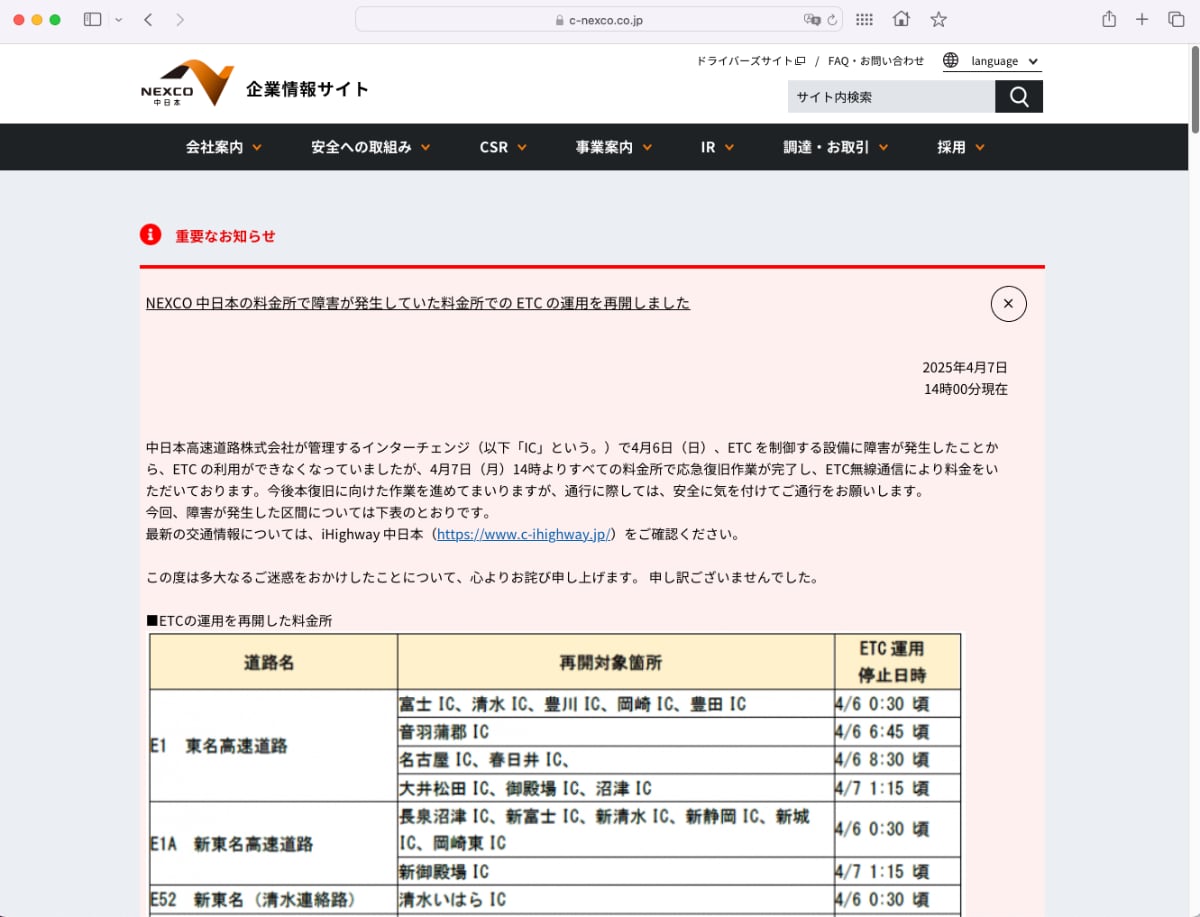The height and width of the screenshot is (917, 1200).
Task: Open the start page grid icon
Action: 864,19
